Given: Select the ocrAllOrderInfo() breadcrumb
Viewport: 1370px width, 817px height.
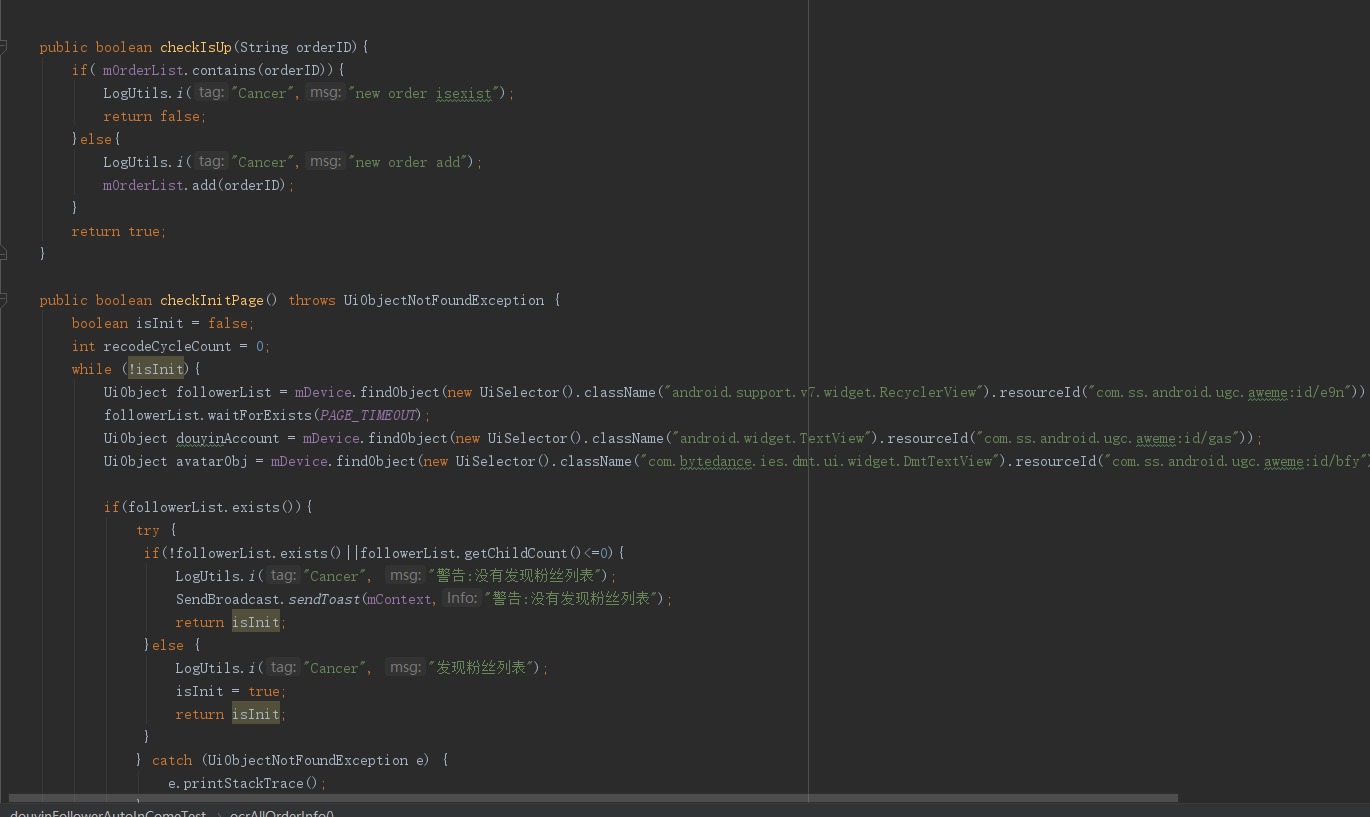Looking at the screenshot, I should click(x=282, y=814).
